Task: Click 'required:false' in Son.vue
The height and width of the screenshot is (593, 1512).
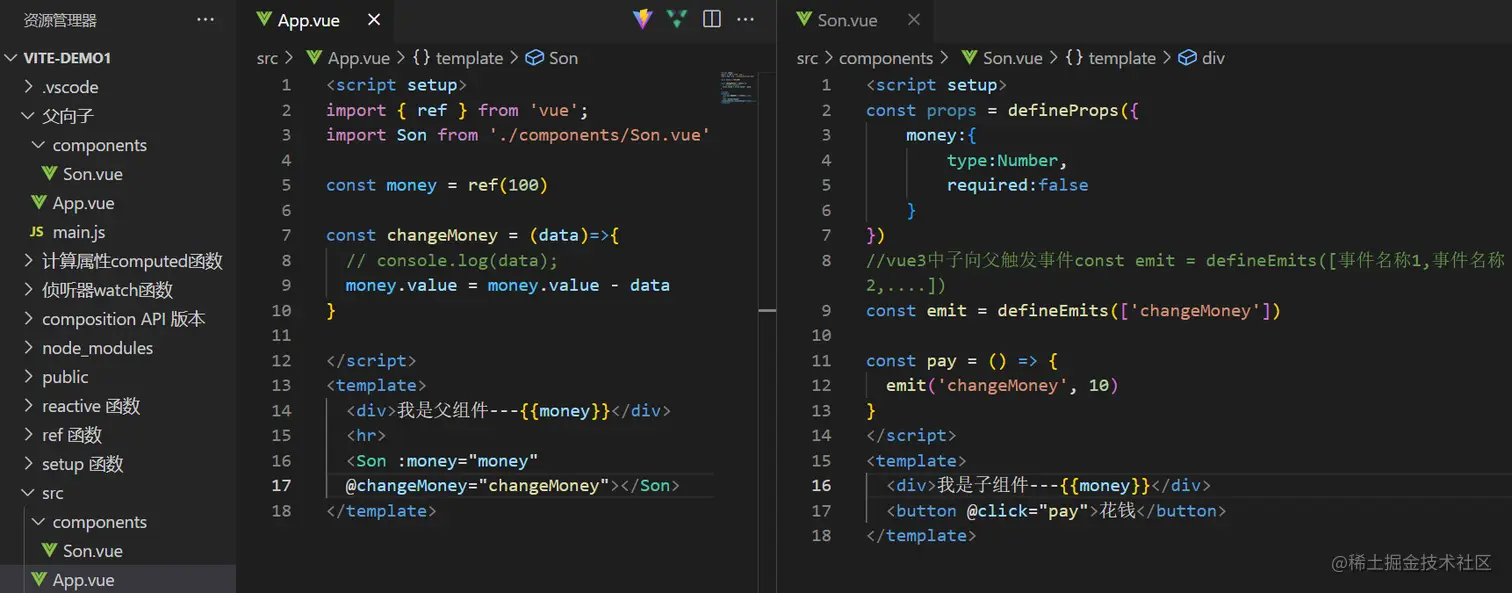Action: [1017, 185]
